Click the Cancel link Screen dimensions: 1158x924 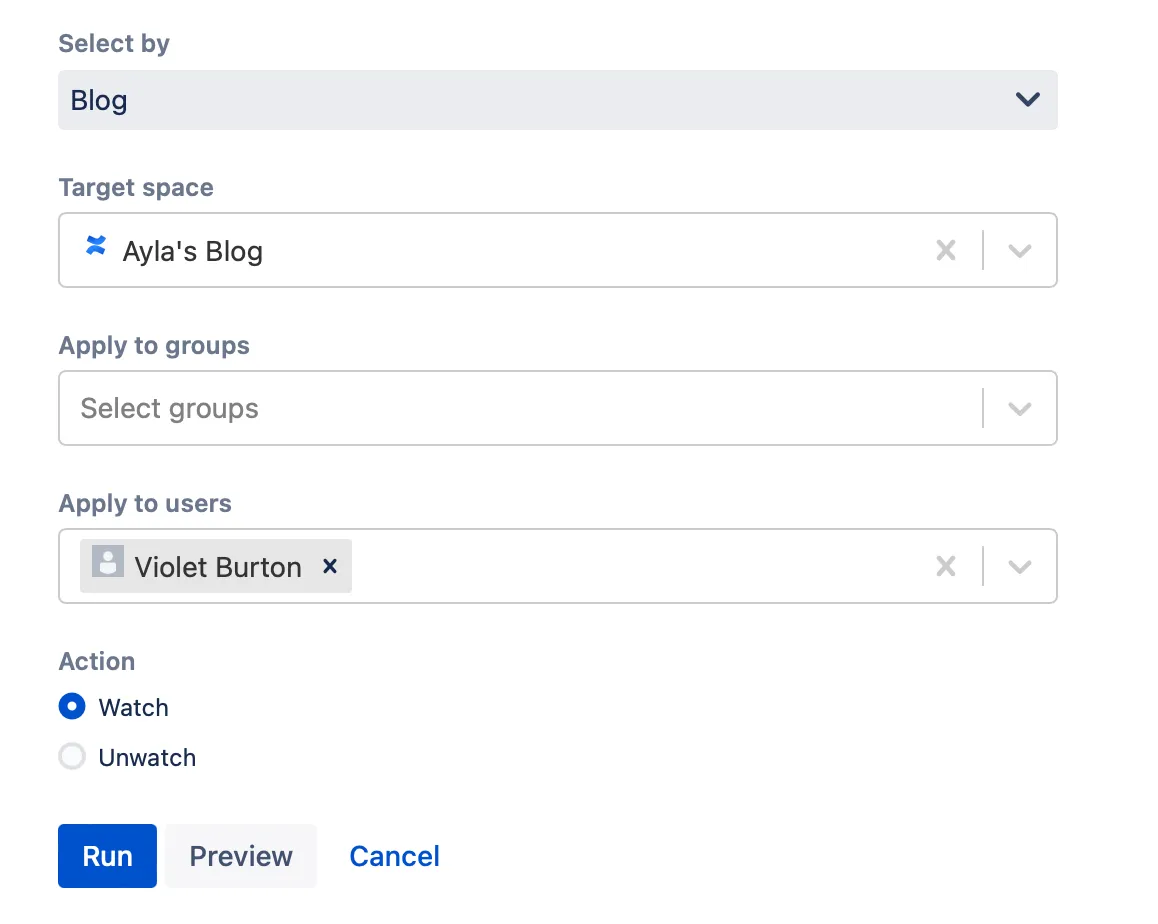[x=394, y=856]
